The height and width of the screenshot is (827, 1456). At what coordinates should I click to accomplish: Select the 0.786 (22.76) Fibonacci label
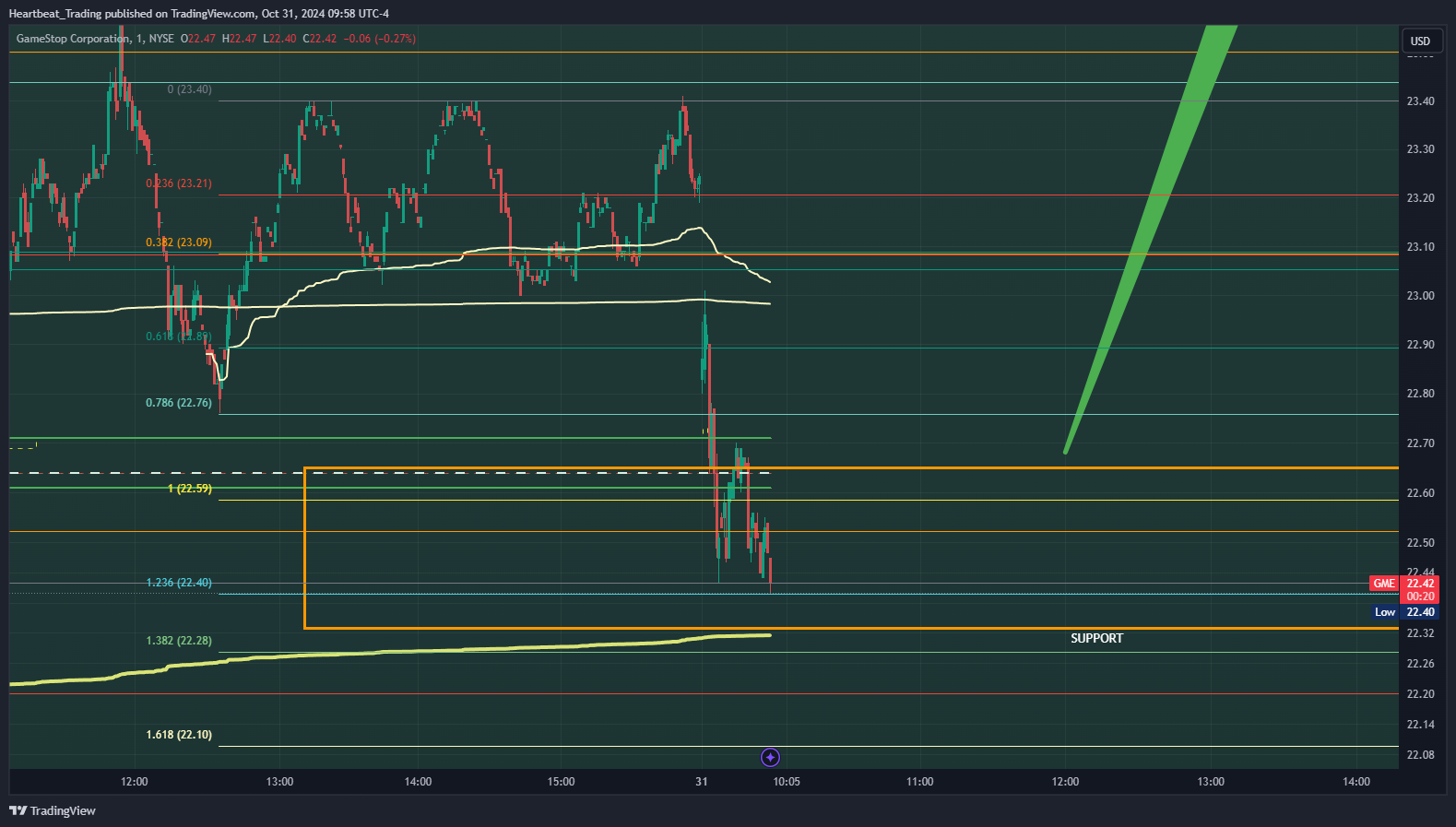(179, 403)
